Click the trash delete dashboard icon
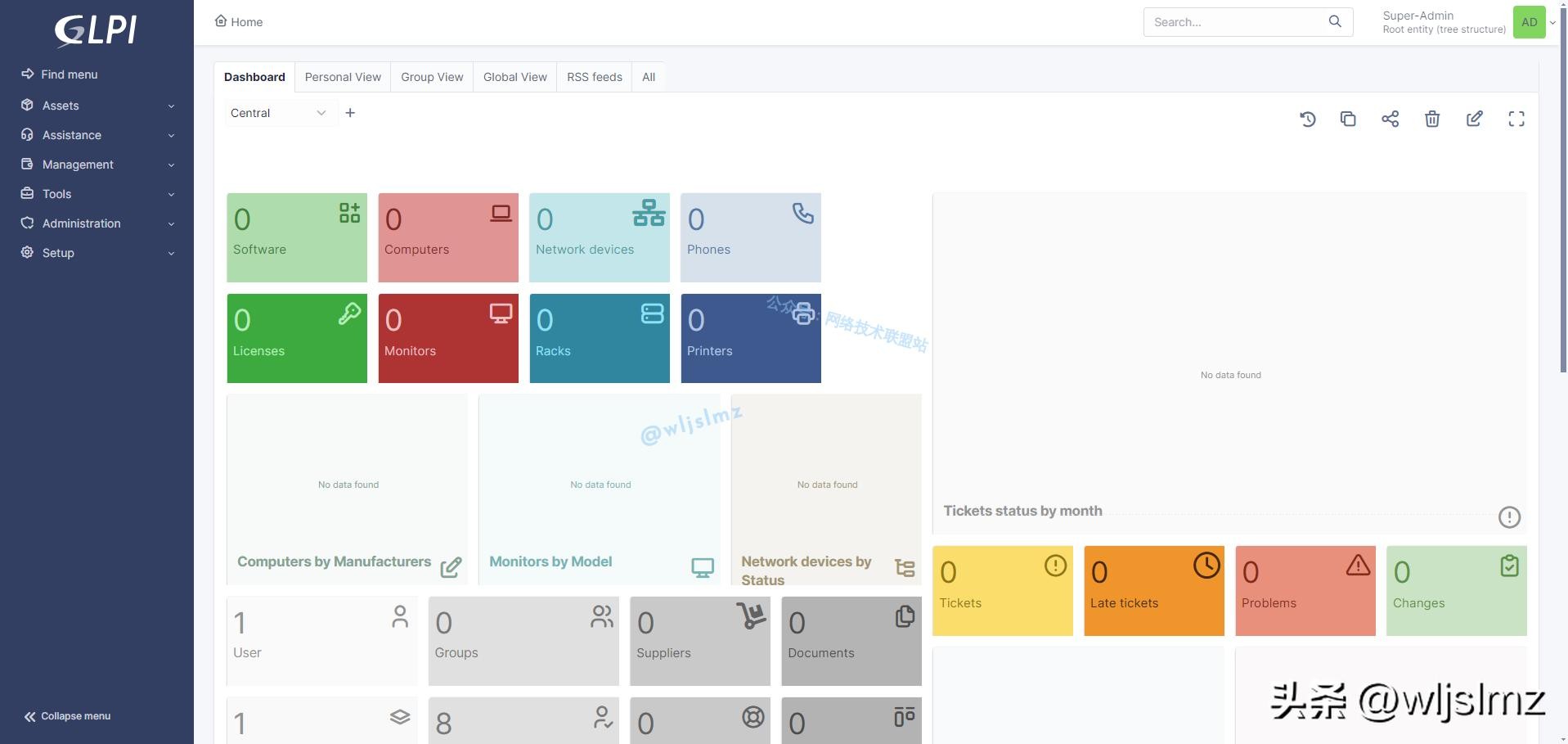Image resolution: width=1568 pixels, height=744 pixels. pyautogui.click(x=1431, y=119)
